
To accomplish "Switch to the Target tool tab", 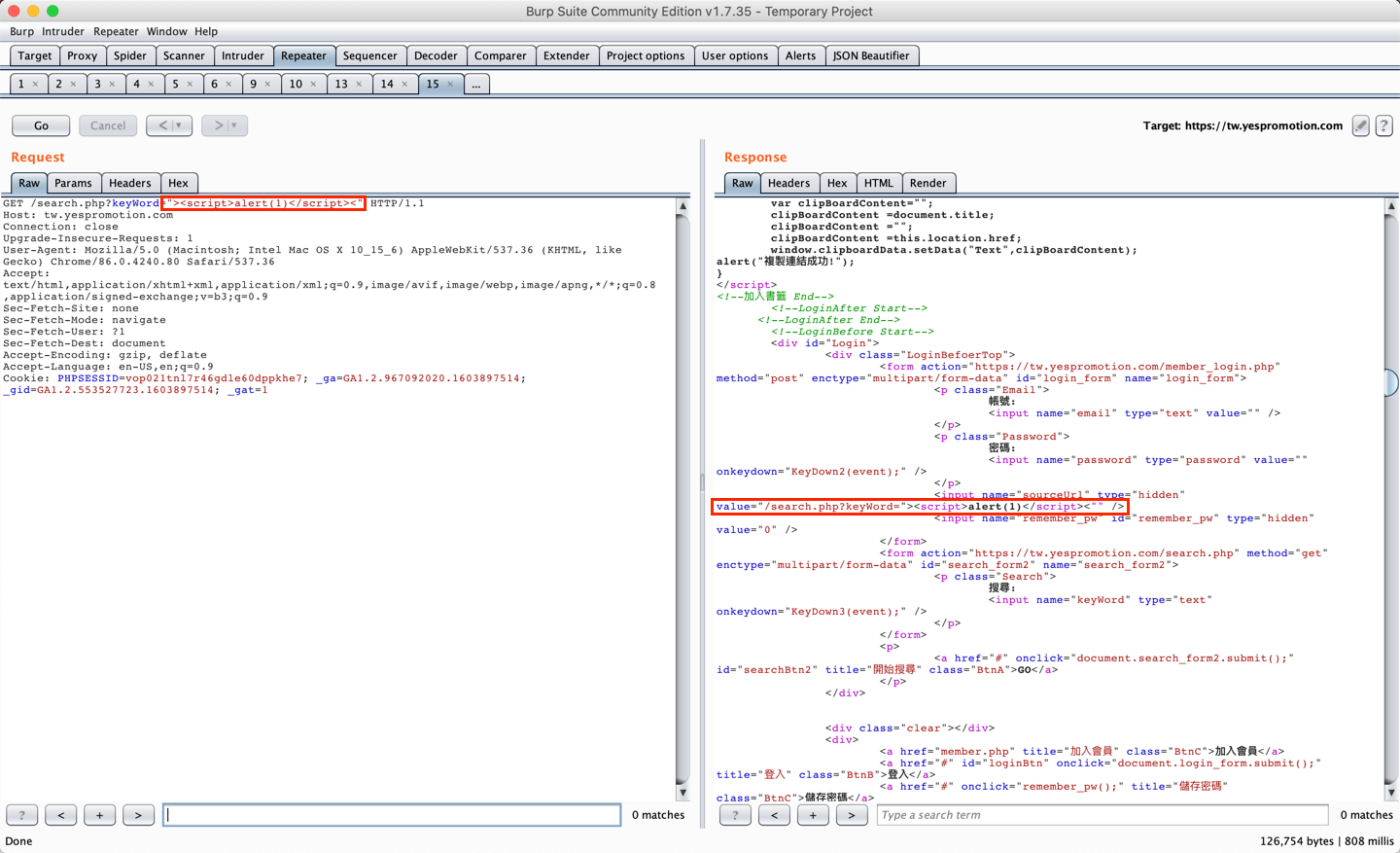I will pyautogui.click(x=35, y=55).
